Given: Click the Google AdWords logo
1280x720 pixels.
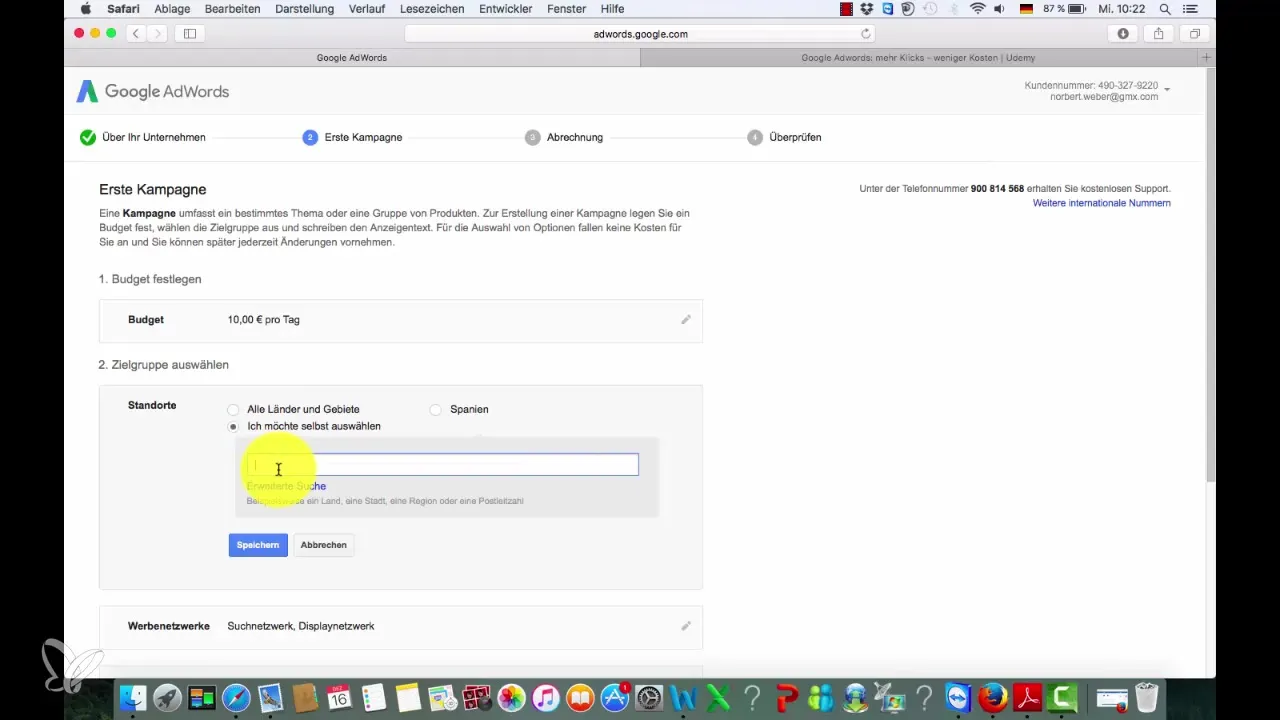Looking at the screenshot, I should coord(153,92).
